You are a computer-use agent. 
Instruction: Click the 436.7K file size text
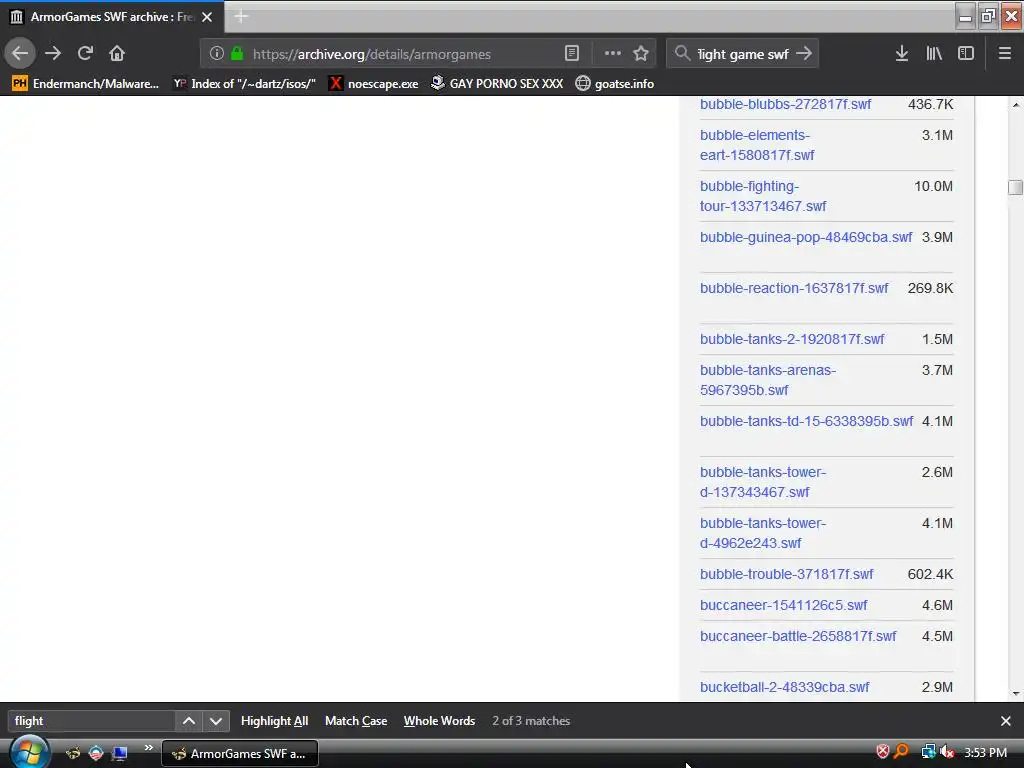931,104
